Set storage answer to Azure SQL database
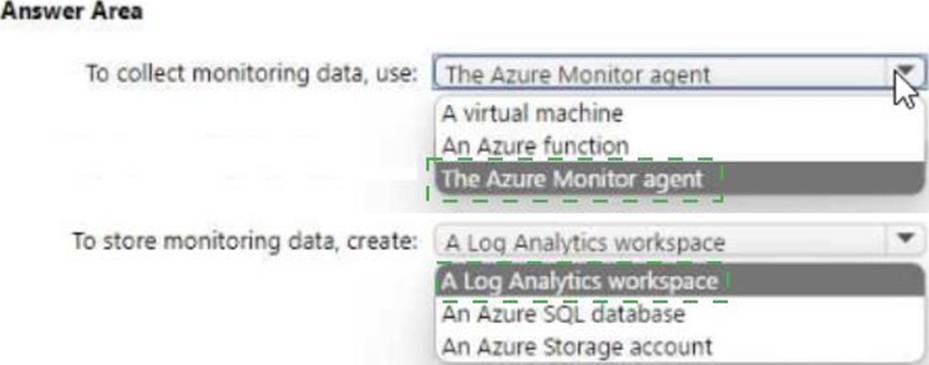The width and height of the screenshot is (929, 365). [563, 313]
